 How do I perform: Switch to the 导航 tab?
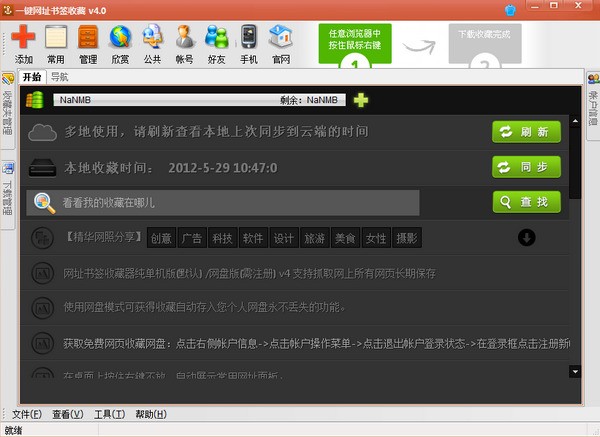point(60,77)
